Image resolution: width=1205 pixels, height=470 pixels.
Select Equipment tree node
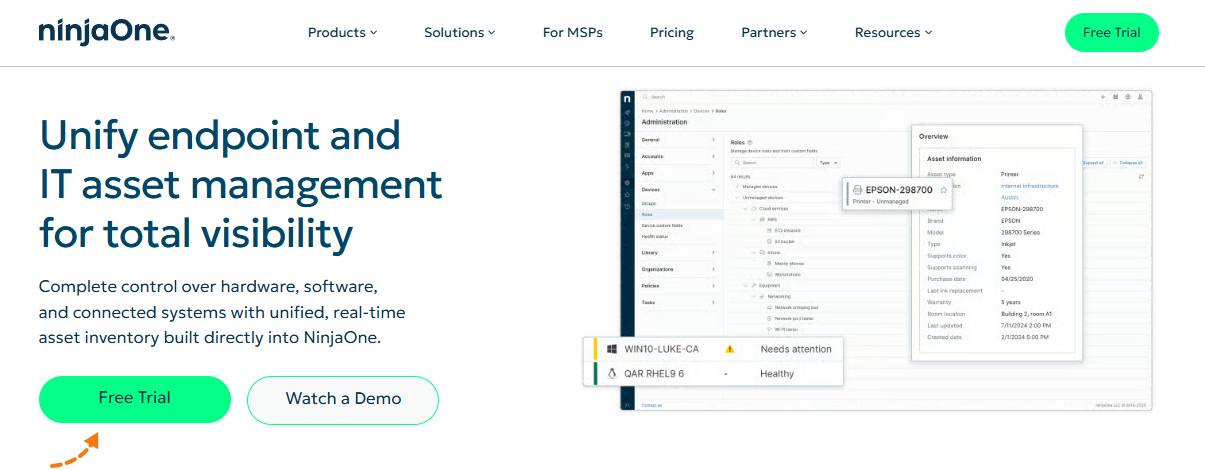tap(768, 285)
